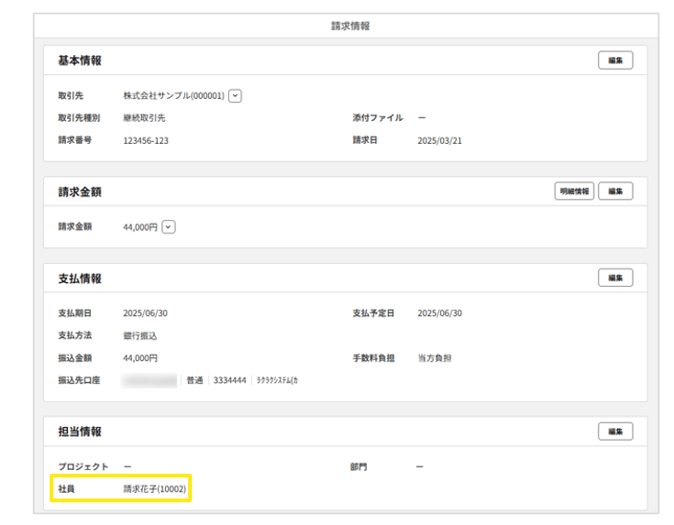Click the 支払期日 date value
The width and height of the screenshot is (674, 525).
pyautogui.click(x=145, y=313)
